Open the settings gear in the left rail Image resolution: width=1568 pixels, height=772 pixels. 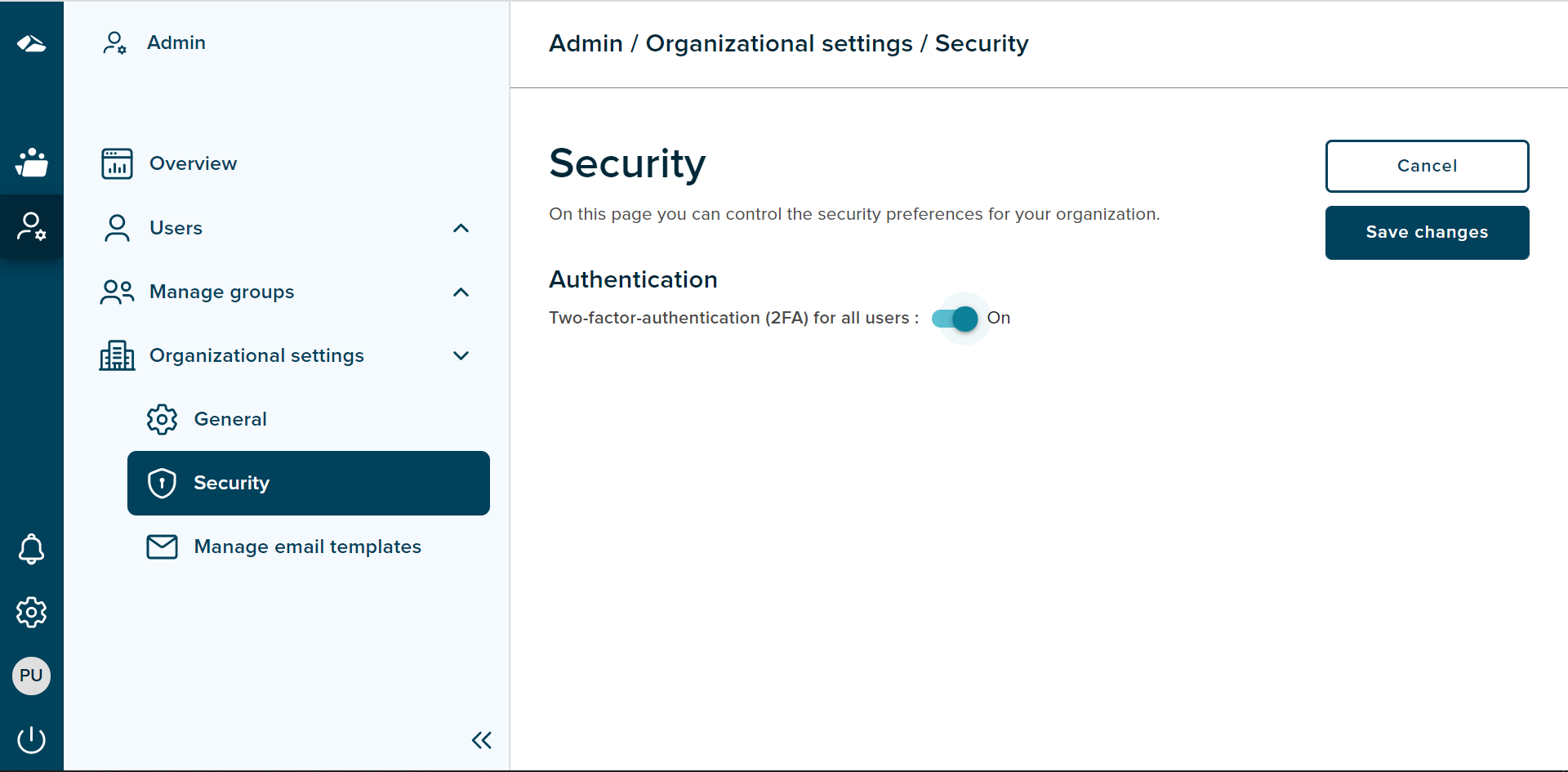coord(31,612)
